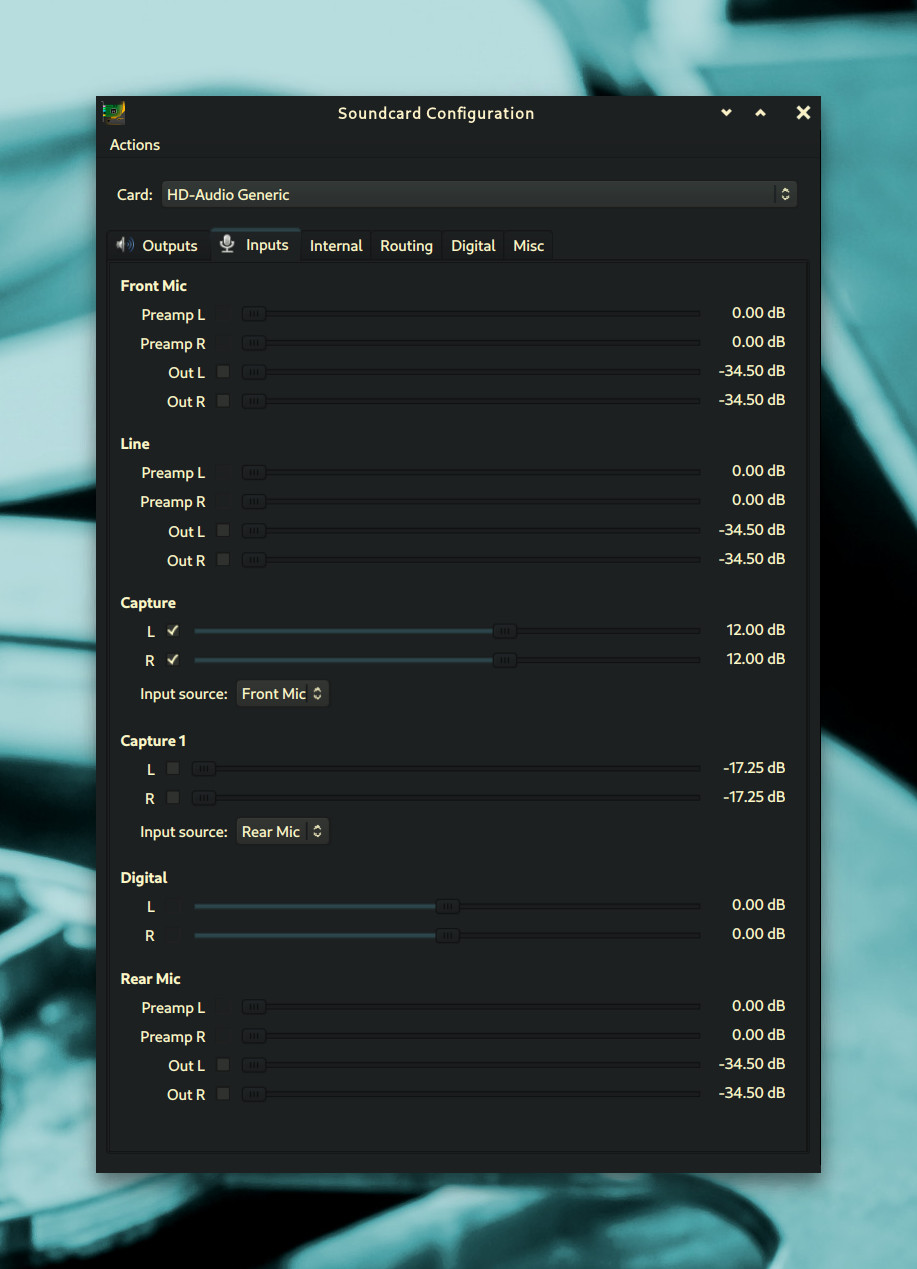Click the speaker icon on Outputs tab

(x=125, y=245)
